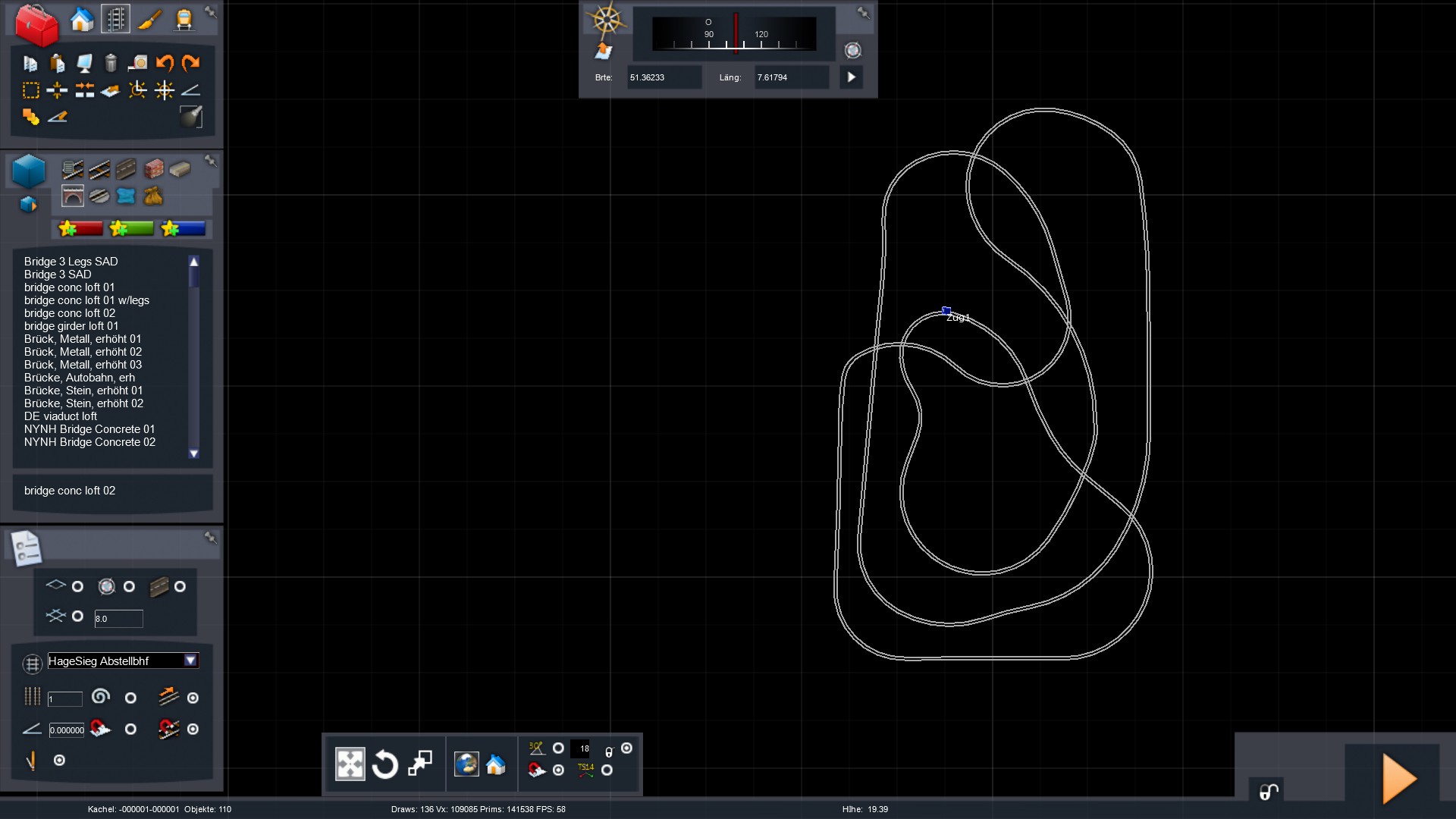This screenshot has height=819, width=1456.
Task: Click the orange undo arrow
Action: point(165,63)
